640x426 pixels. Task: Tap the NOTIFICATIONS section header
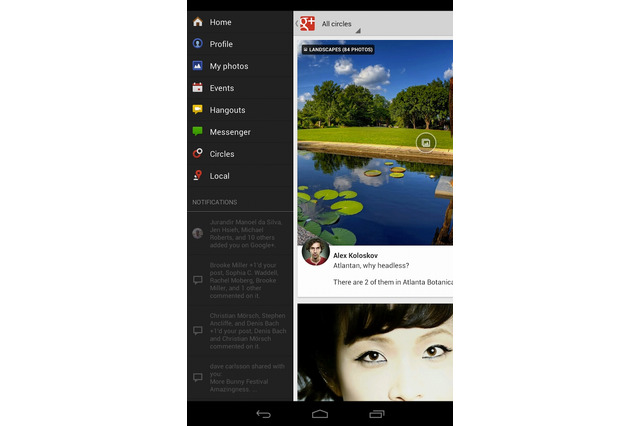[x=215, y=202]
